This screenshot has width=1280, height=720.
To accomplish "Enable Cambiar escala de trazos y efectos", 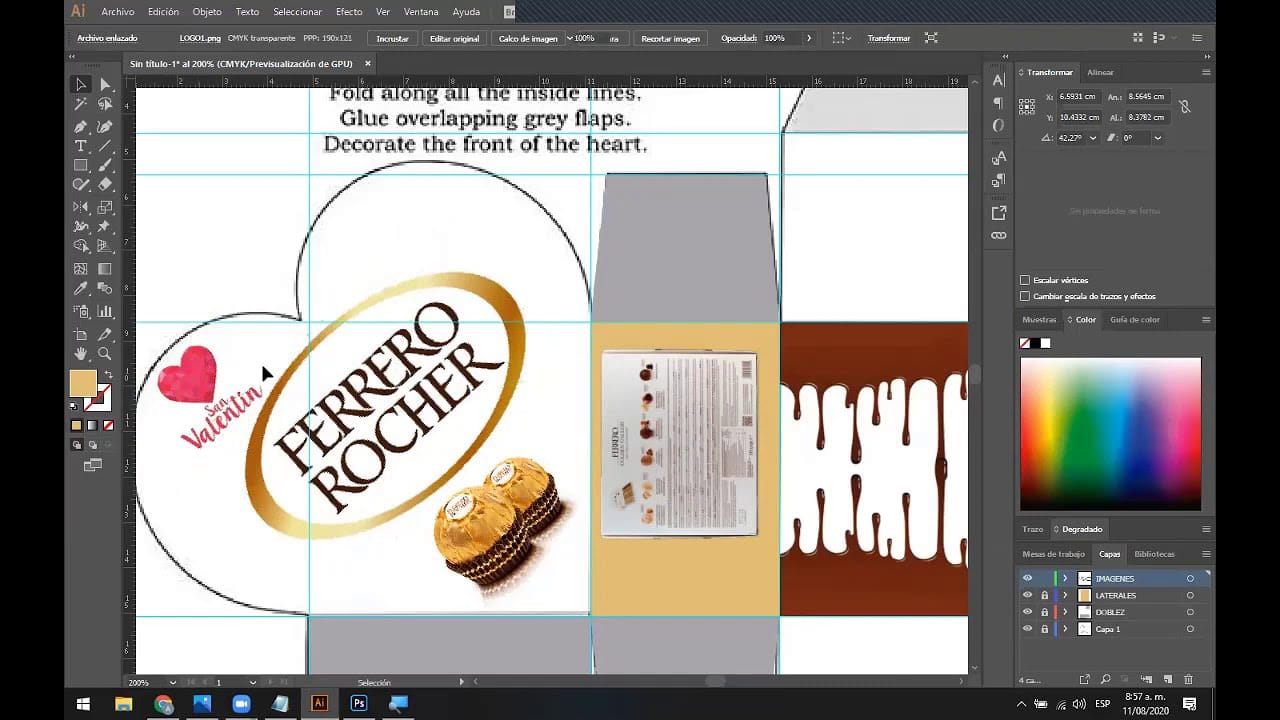I will [x=1025, y=296].
